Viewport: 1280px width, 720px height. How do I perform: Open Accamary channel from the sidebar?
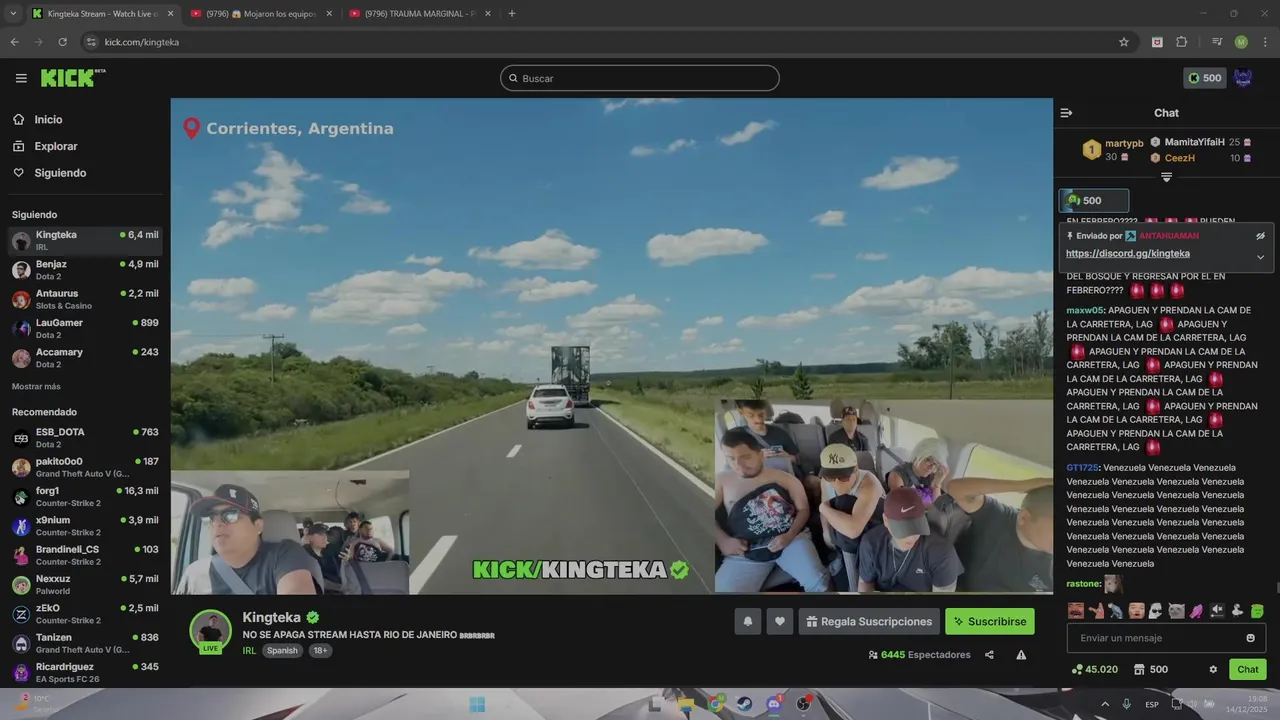coord(85,358)
